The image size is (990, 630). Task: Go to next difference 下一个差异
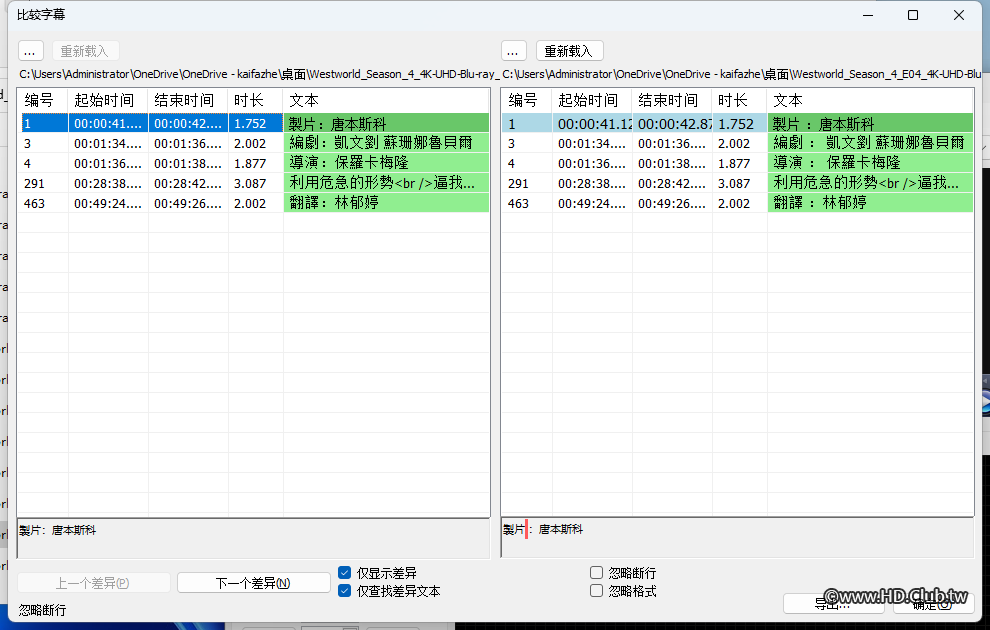tap(253, 583)
